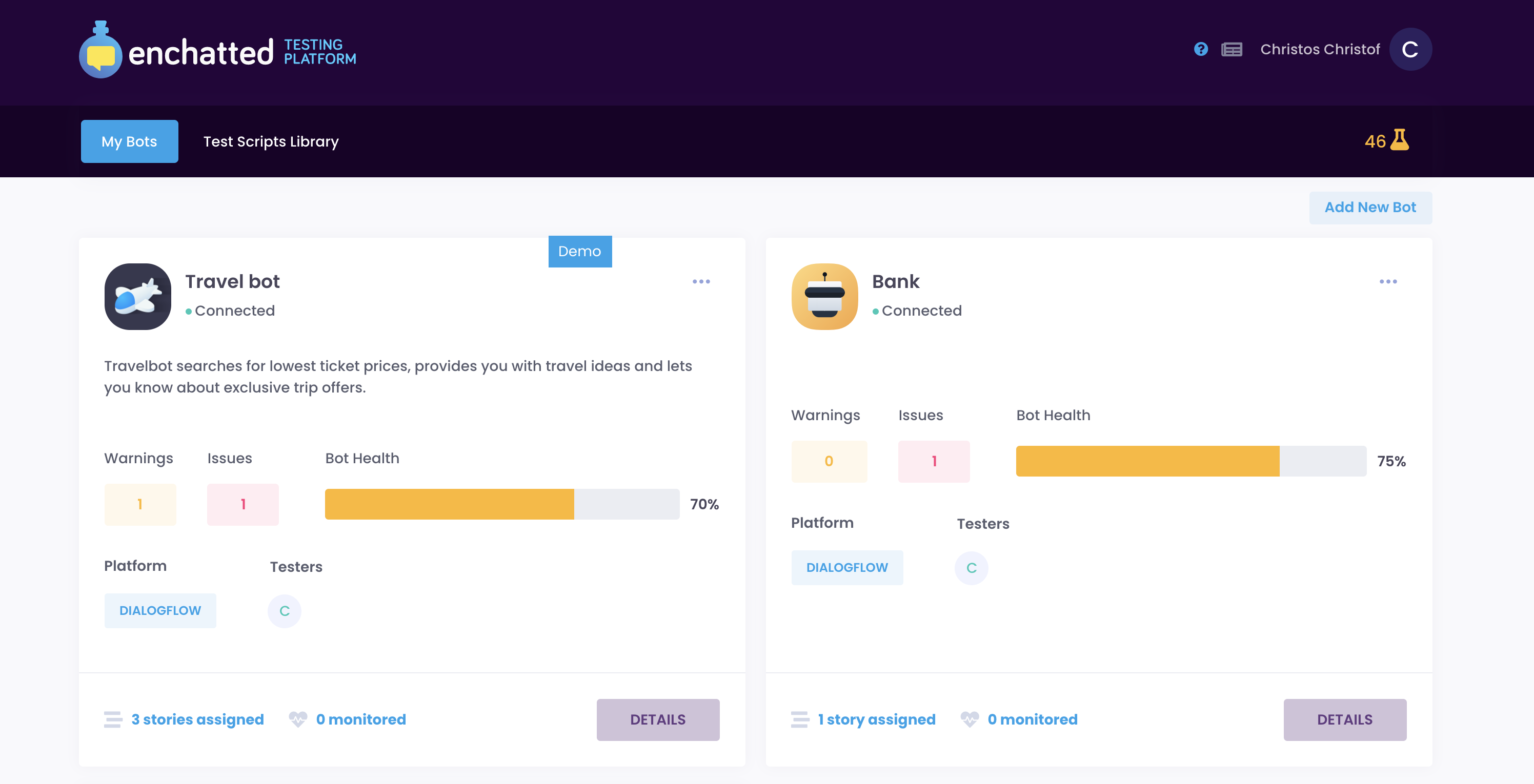Click the DIALOGFLOW platform badge on Travel bot
This screenshot has height=784, width=1534.
[159, 610]
